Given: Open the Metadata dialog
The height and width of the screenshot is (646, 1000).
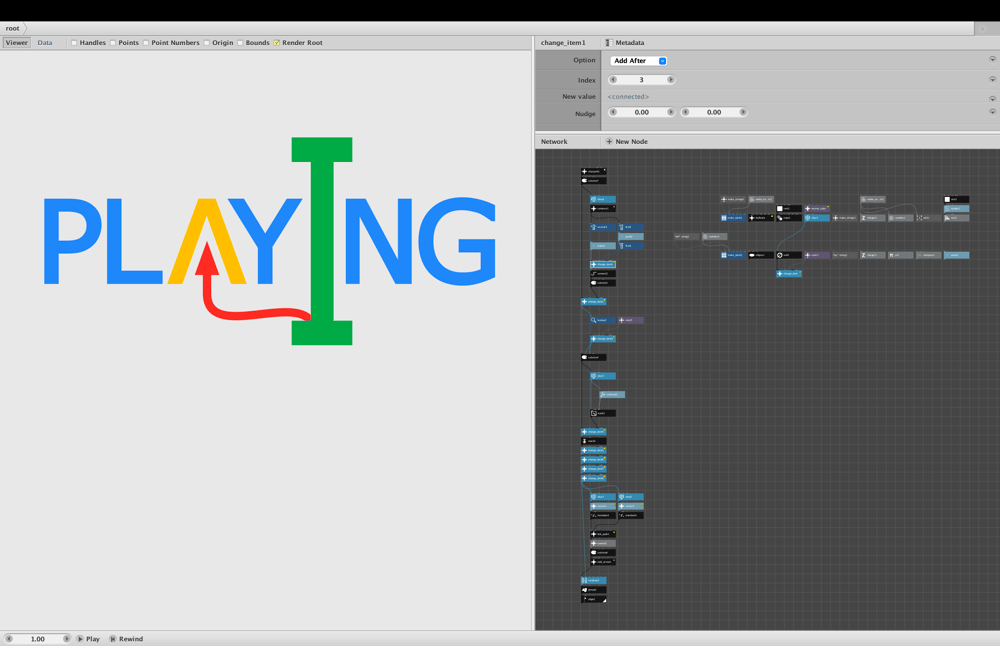Looking at the screenshot, I should click(x=625, y=43).
